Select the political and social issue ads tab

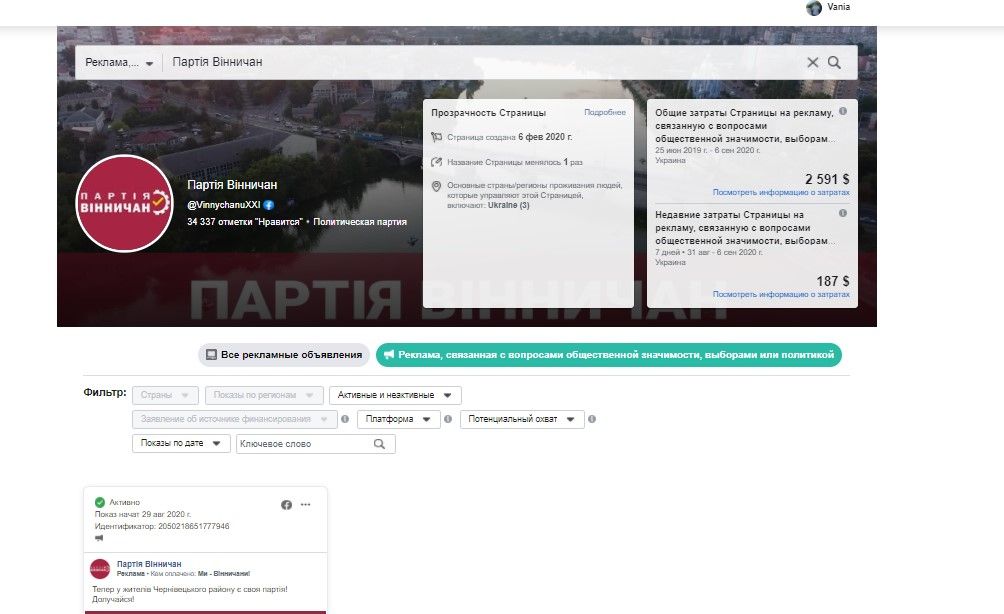[608, 355]
